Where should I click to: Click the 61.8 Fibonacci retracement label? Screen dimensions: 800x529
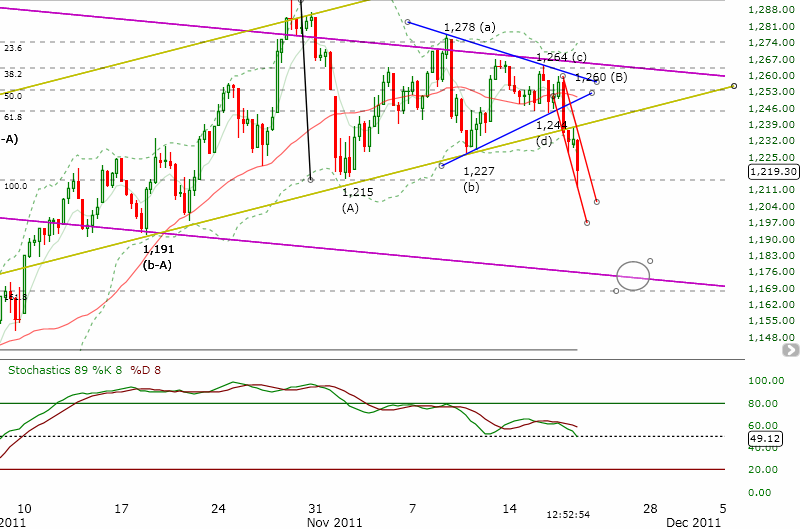pos(13,117)
